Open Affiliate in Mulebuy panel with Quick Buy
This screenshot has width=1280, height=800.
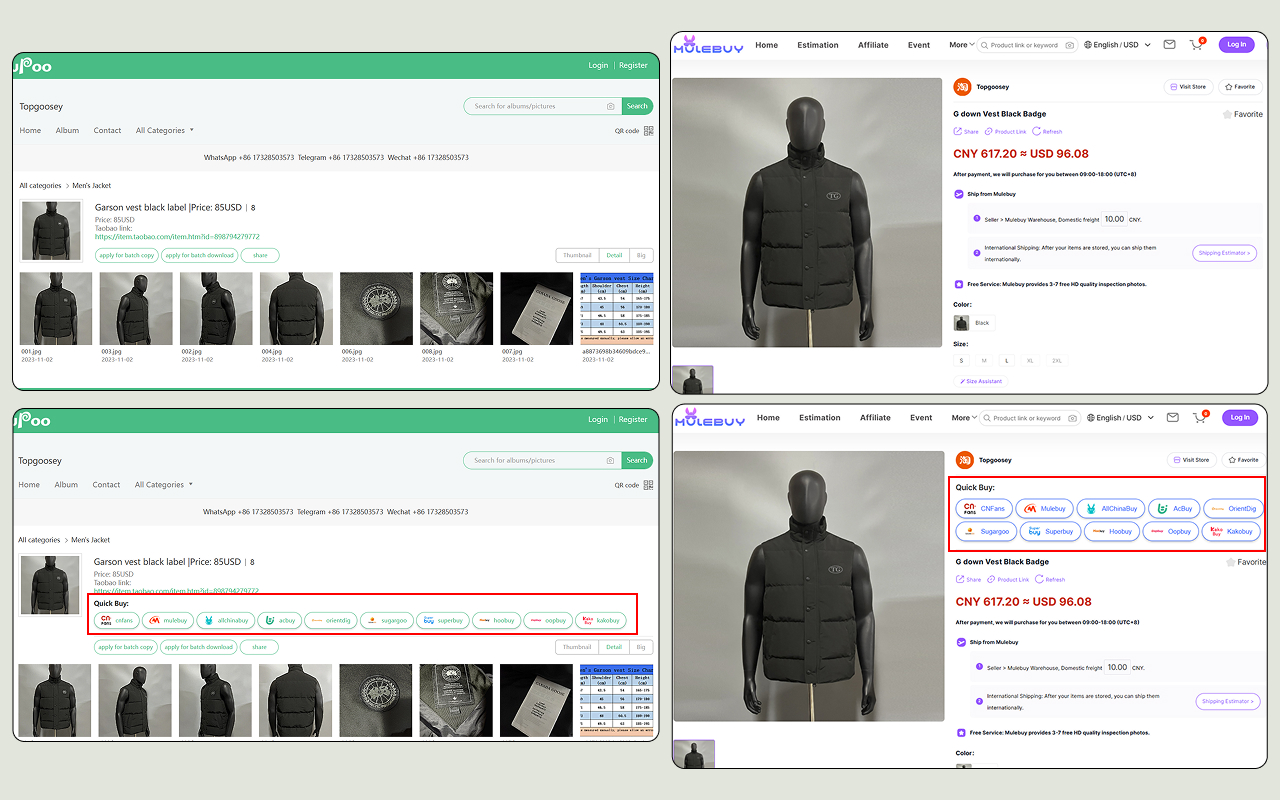click(875, 418)
